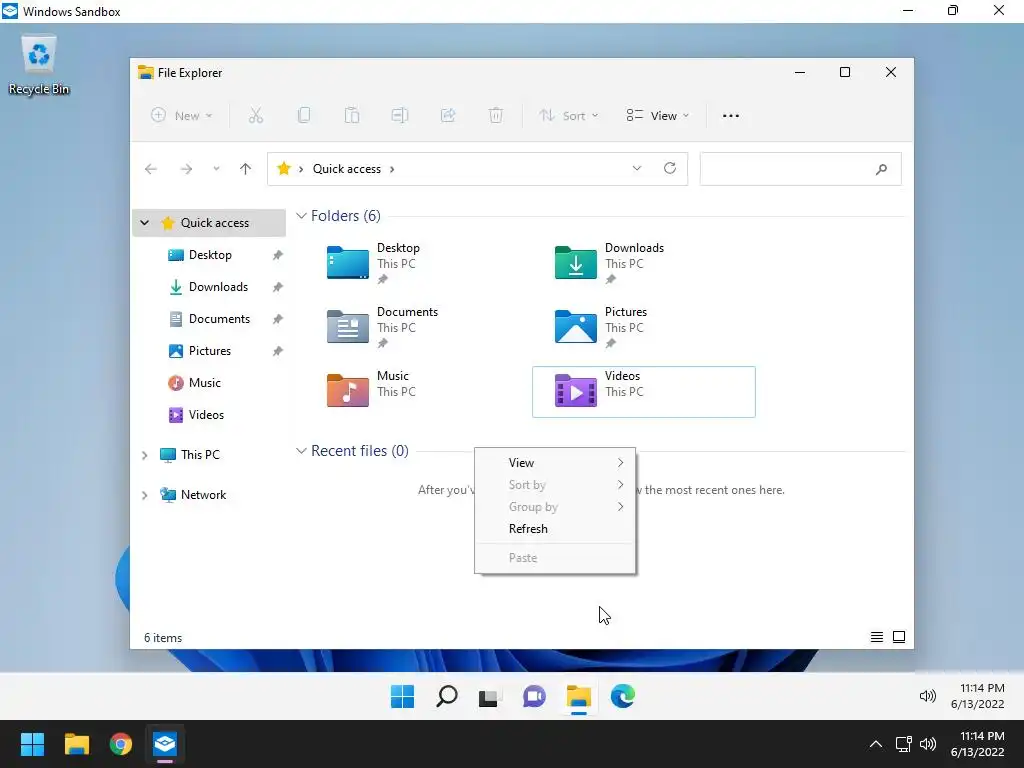
Task: Collapse the Folders (6) group
Action: [301, 216]
